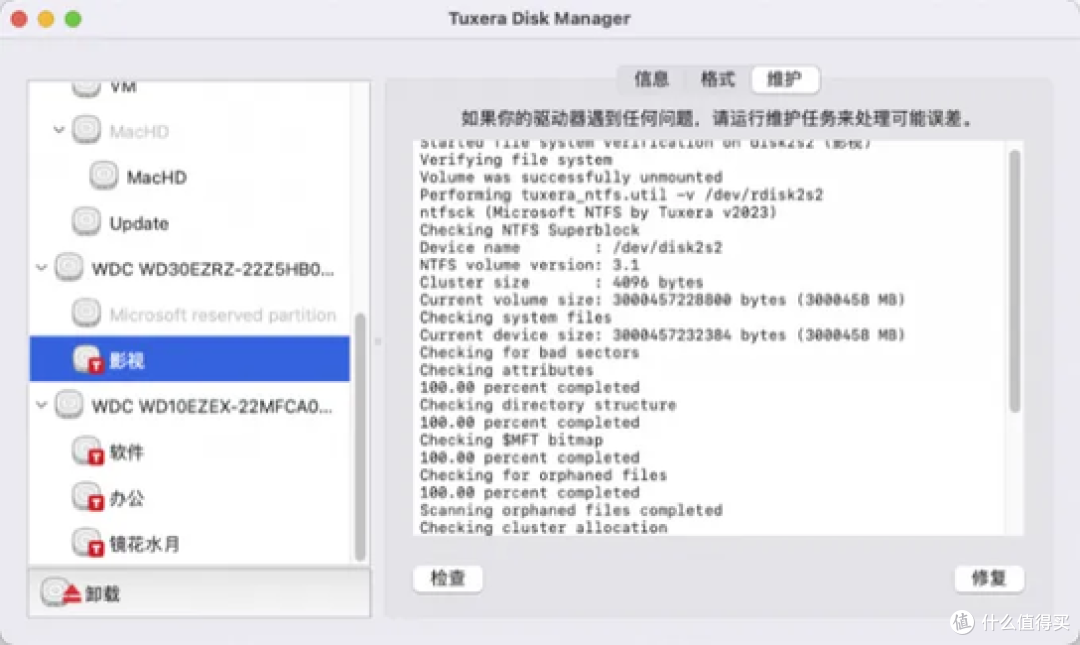Viewport: 1080px width, 645px height.
Task: Click 'Checking $MFT bitmap' log line
Action: coord(511,440)
